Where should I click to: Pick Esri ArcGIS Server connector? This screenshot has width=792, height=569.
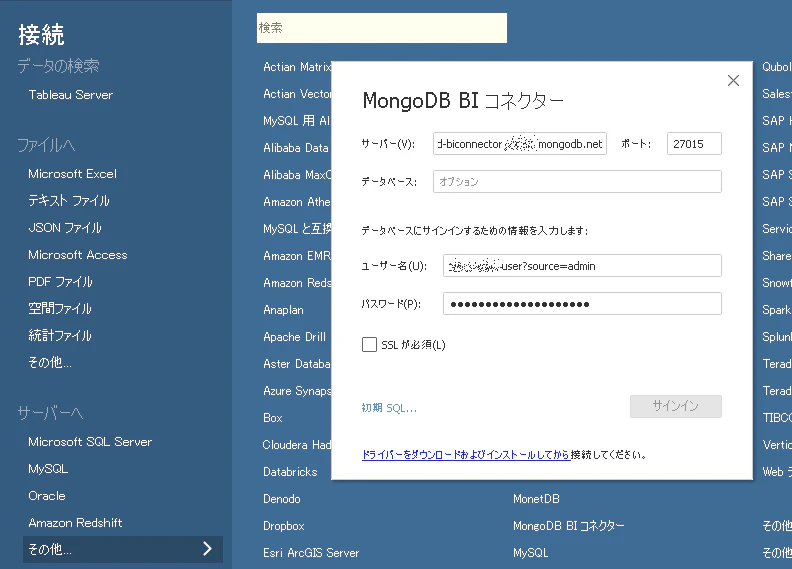pyautogui.click(x=311, y=553)
